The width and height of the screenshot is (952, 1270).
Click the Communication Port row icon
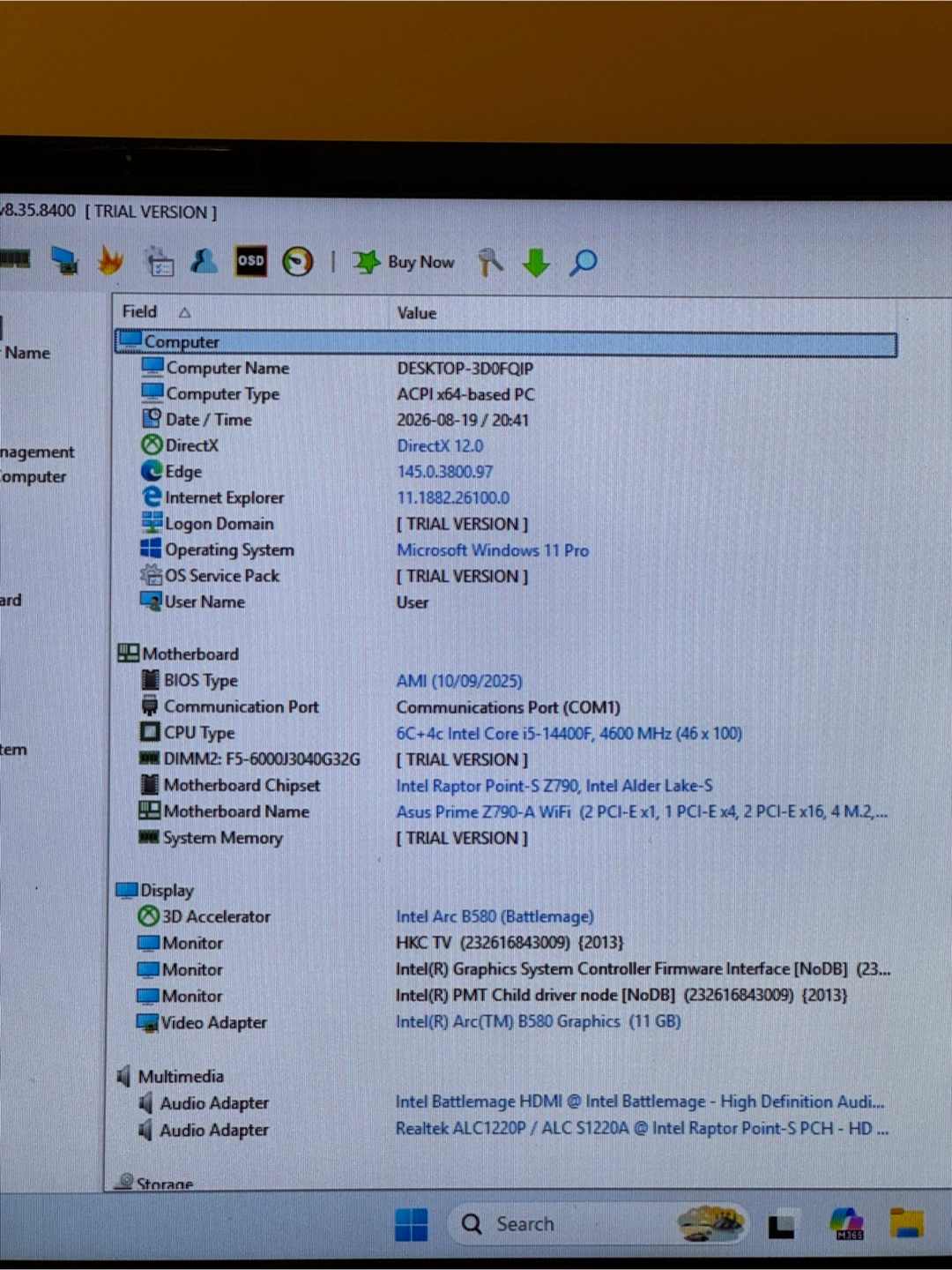pos(150,706)
